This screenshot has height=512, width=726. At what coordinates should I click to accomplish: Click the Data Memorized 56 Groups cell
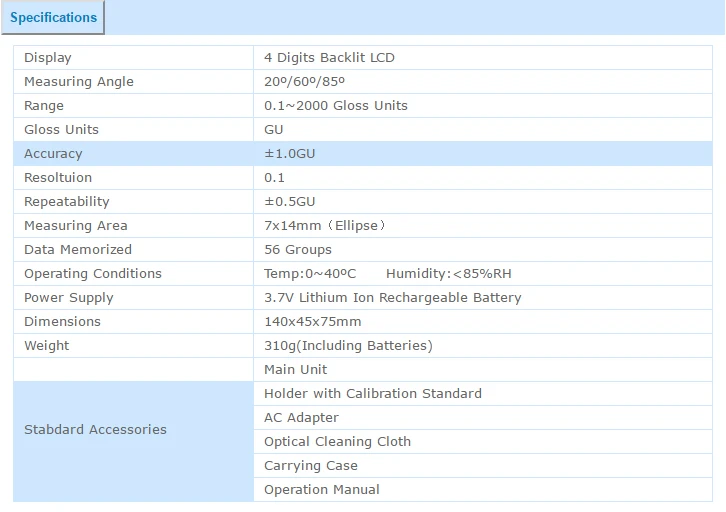click(x=483, y=250)
